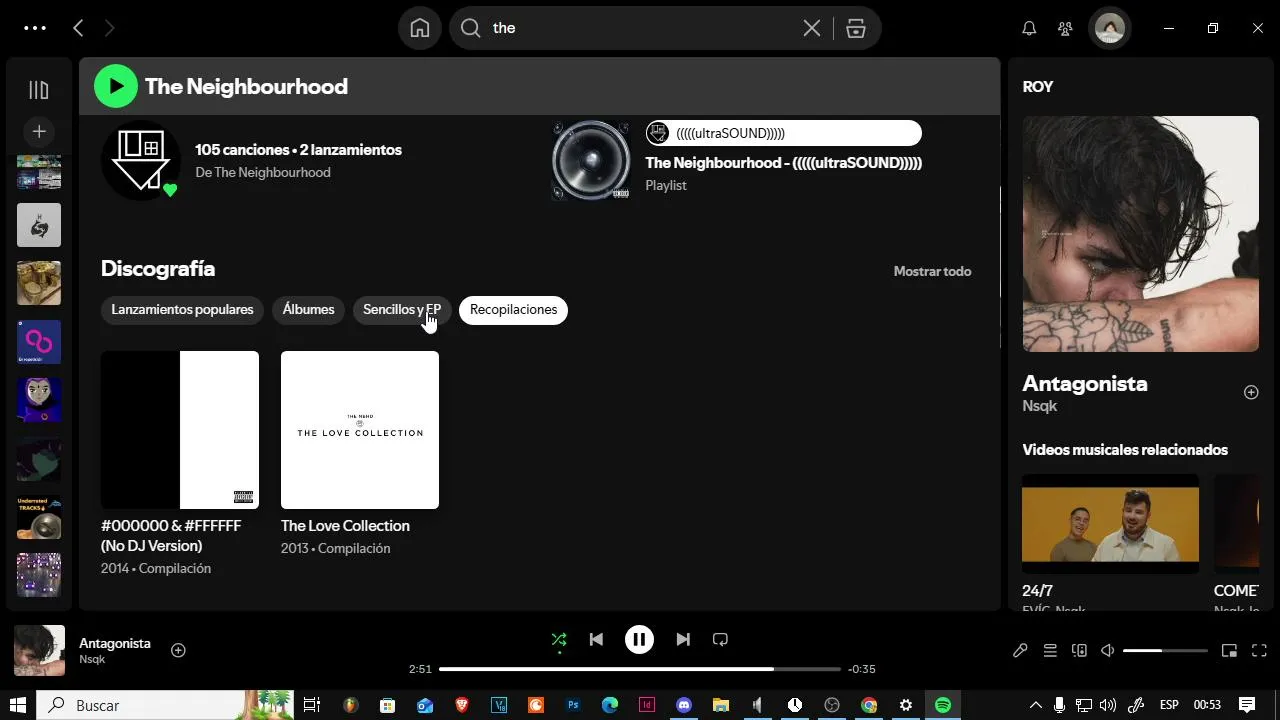This screenshot has width=1280, height=720.
Task: Open Task View on the taskbar
Action: click(312, 705)
